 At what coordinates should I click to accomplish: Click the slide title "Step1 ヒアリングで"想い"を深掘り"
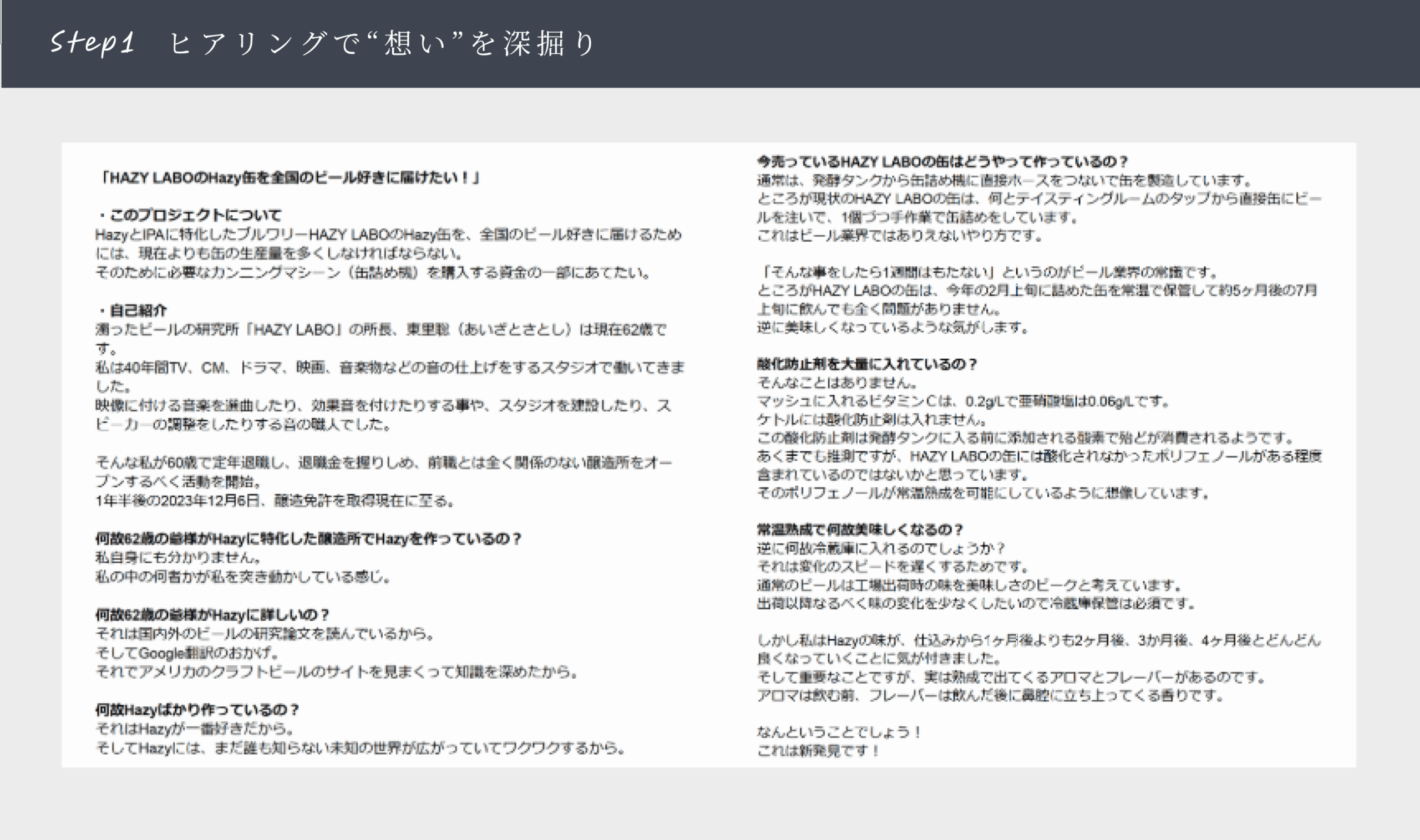tap(323, 43)
